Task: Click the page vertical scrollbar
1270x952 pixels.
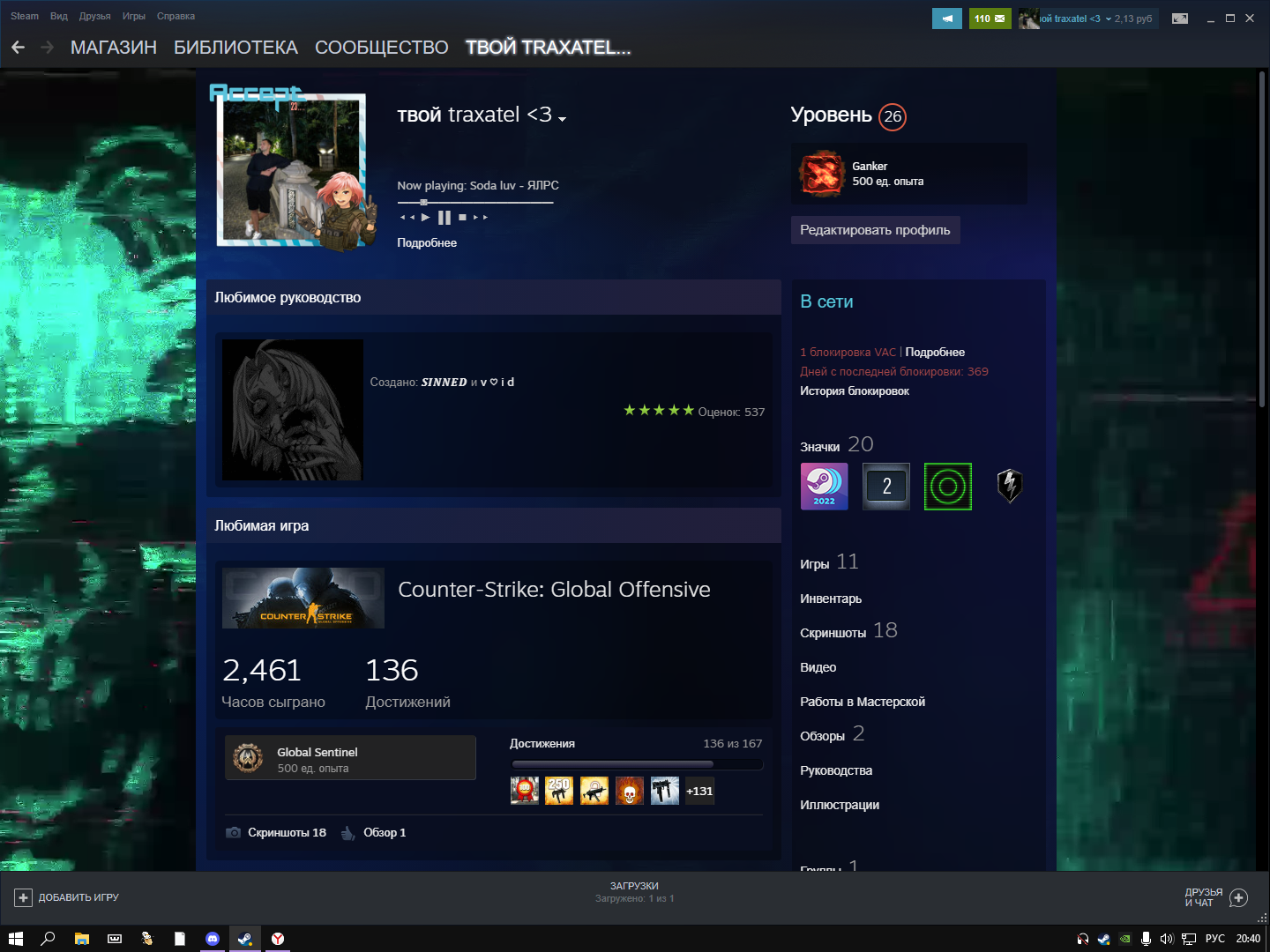Action: click(1262, 238)
